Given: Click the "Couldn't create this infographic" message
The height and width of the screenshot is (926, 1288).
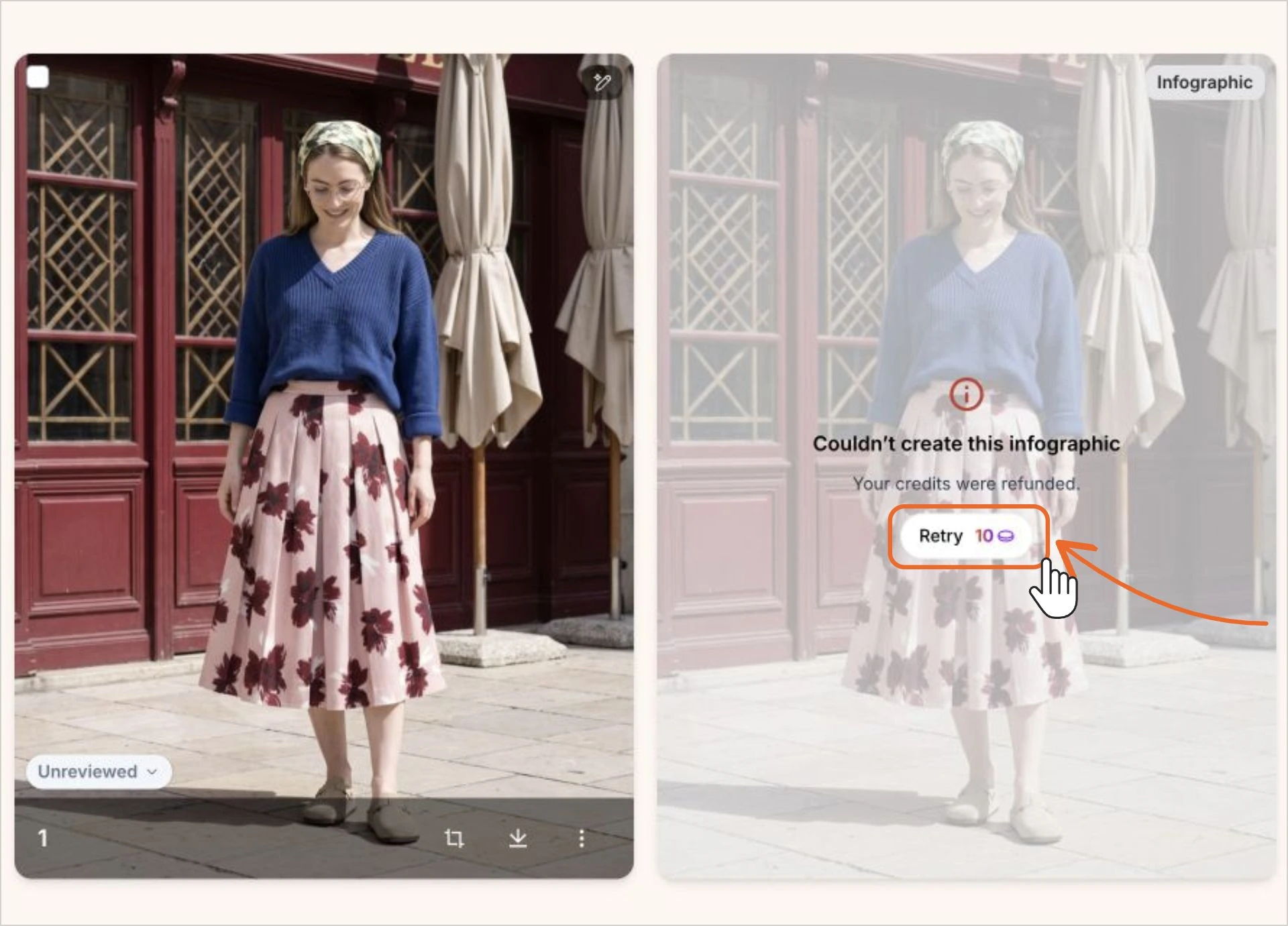Looking at the screenshot, I should [x=966, y=444].
